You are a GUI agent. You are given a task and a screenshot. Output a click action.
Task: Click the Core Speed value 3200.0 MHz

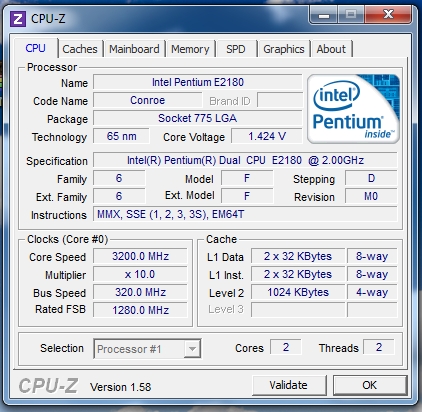click(140, 256)
